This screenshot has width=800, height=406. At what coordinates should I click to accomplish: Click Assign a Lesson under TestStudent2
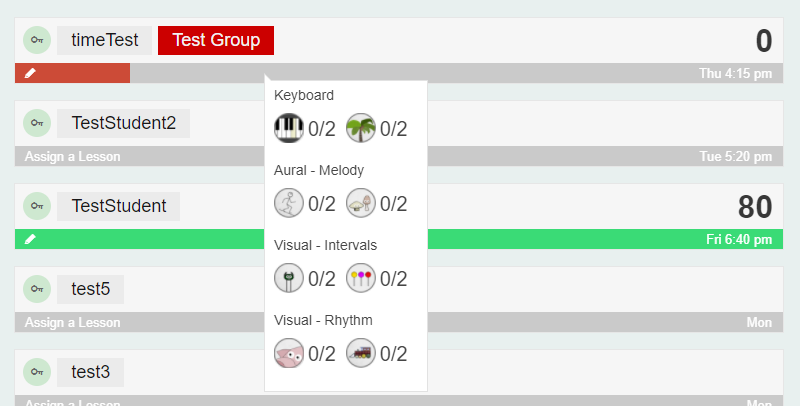72,156
